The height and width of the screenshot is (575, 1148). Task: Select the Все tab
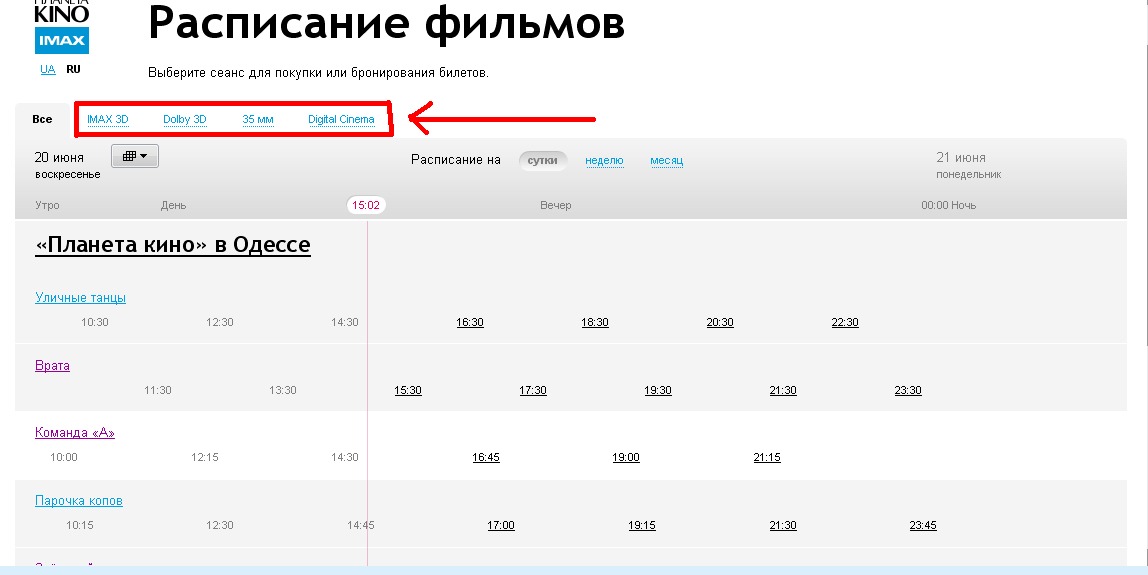coord(42,119)
